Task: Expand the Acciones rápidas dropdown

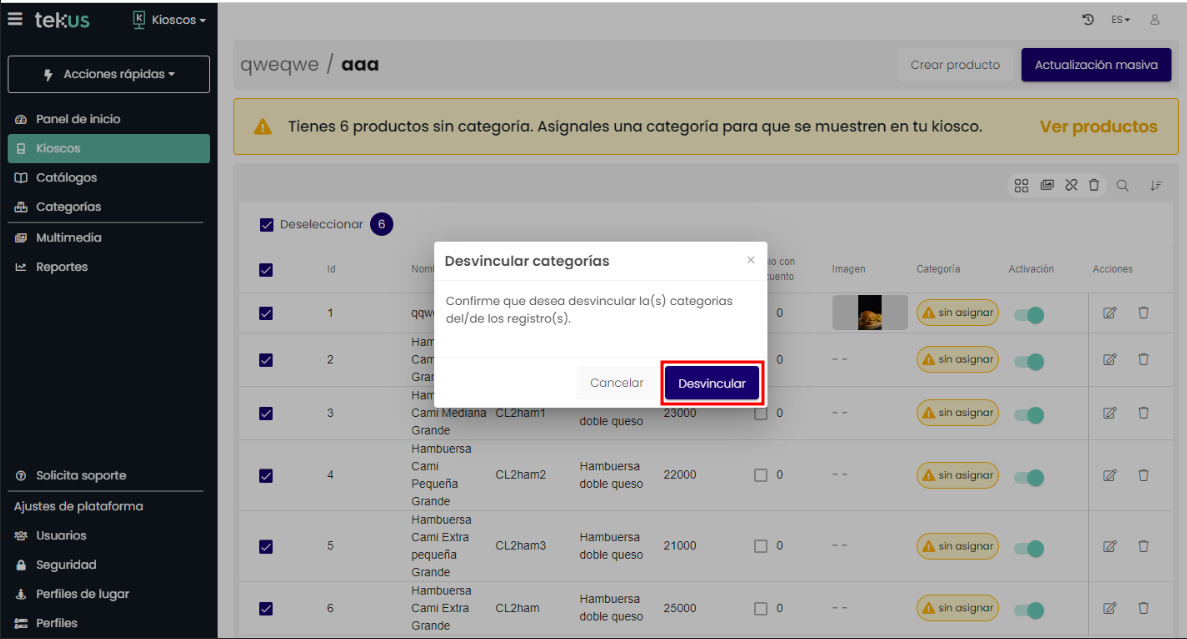Action: [109, 74]
